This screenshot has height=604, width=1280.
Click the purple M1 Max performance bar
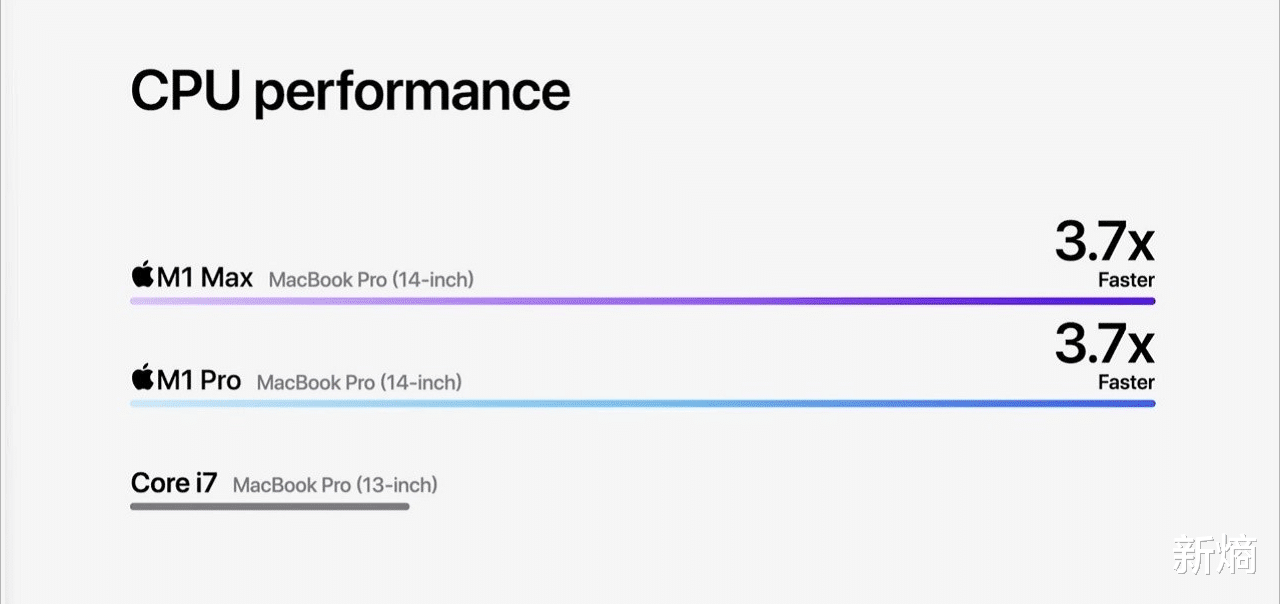tap(642, 301)
